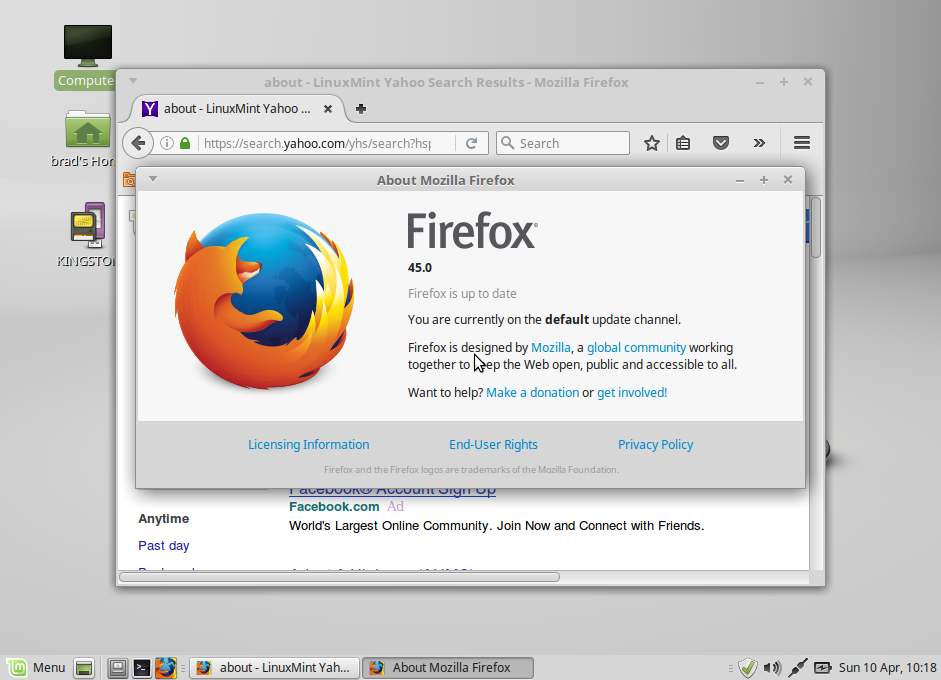Launch the file manager from panel
Image resolution: width=941 pixels, height=680 pixels.
point(117,667)
